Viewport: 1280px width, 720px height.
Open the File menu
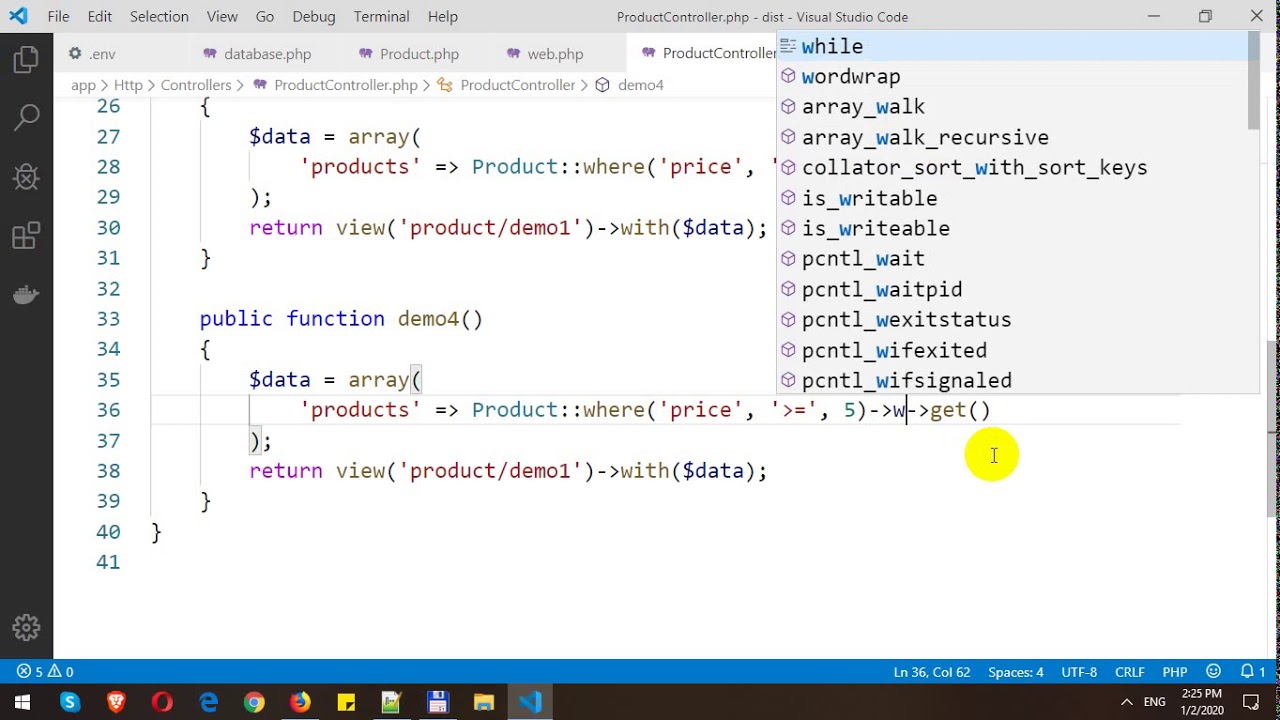[x=58, y=16]
